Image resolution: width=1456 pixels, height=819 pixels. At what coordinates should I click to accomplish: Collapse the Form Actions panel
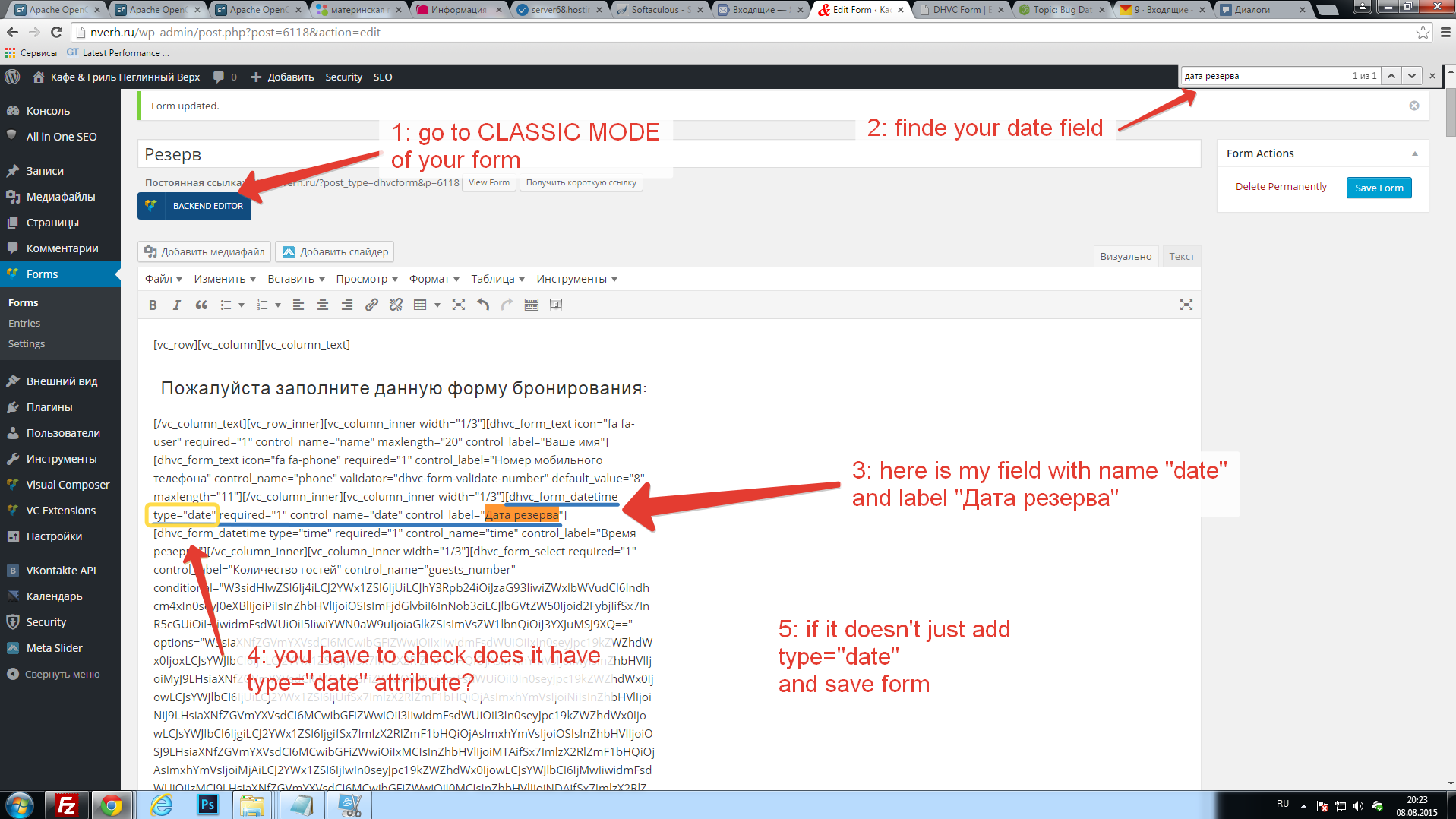[x=1414, y=153]
